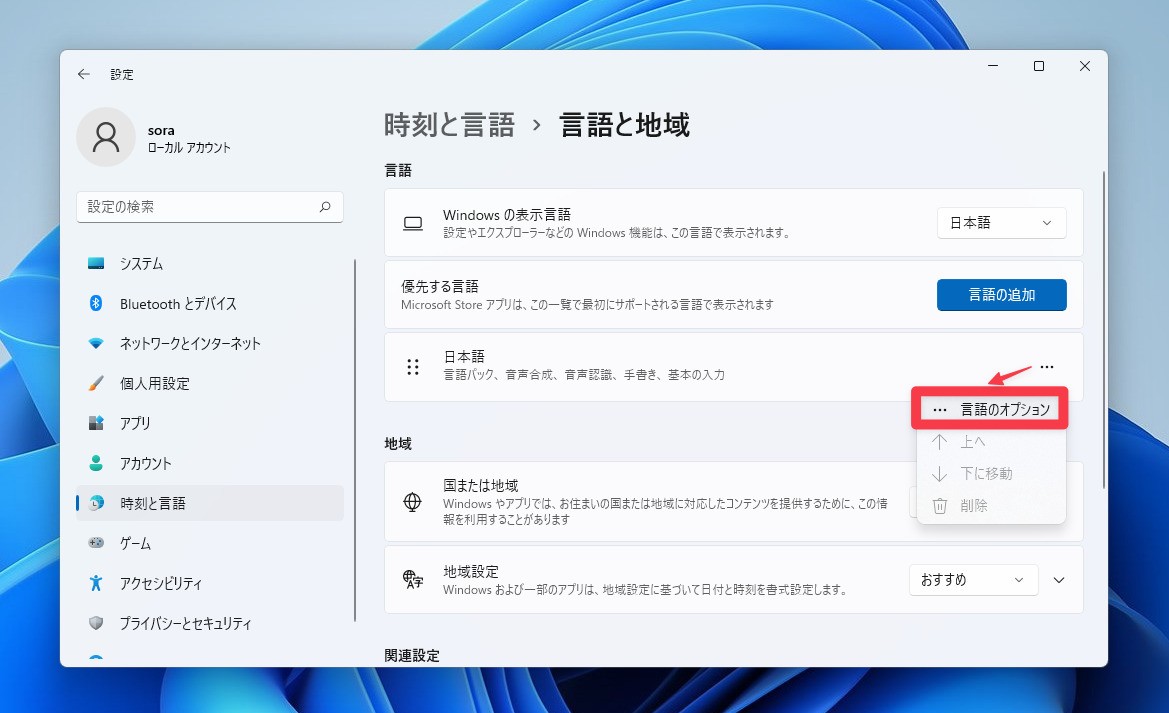Choose 上へ in the context menu
This screenshot has width=1169, height=713.
pos(990,442)
